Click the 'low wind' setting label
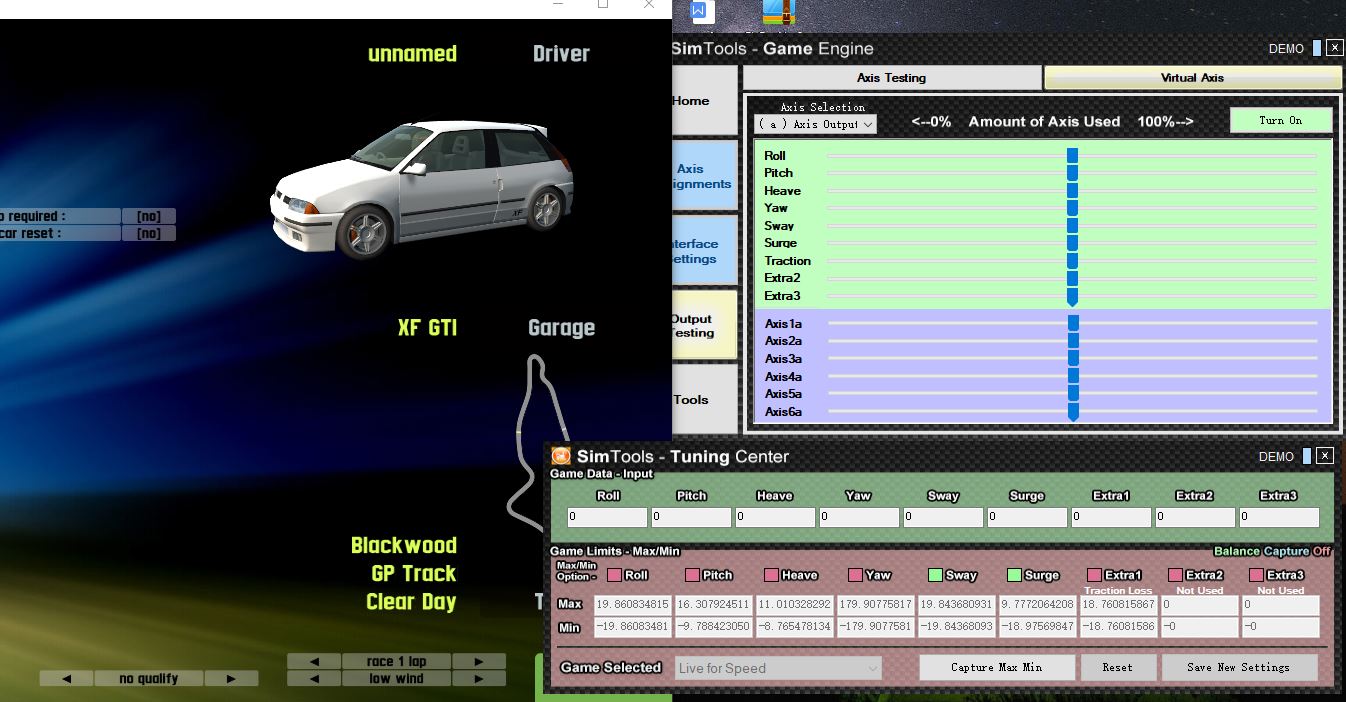This screenshot has width=1346, height=702. click(397, 678)
